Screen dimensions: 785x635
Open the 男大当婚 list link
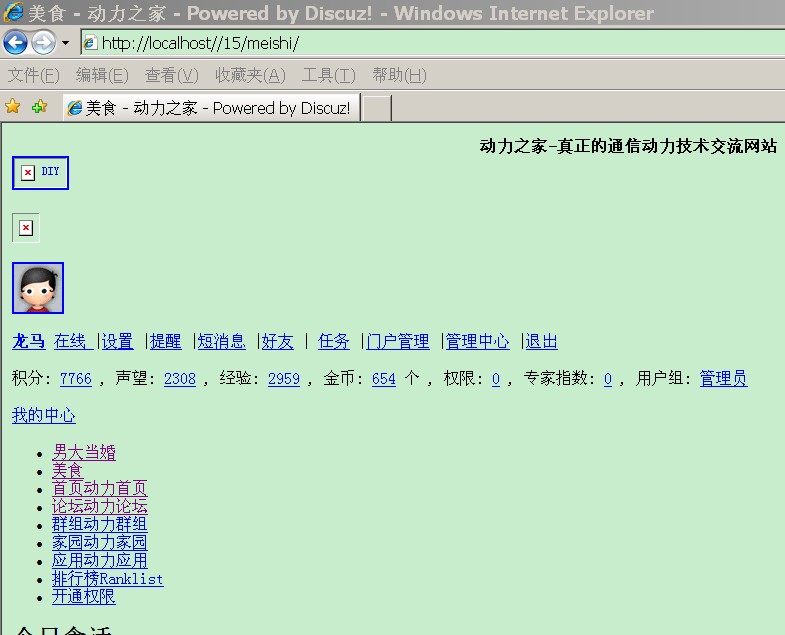(84, 452)
